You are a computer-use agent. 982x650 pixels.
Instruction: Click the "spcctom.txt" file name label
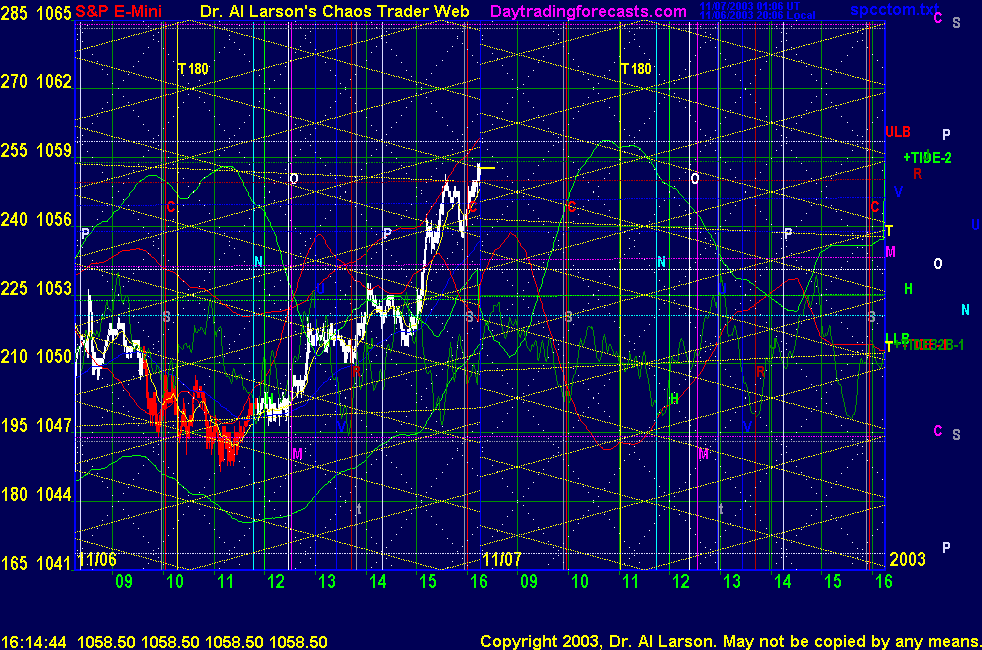[894, 9]
